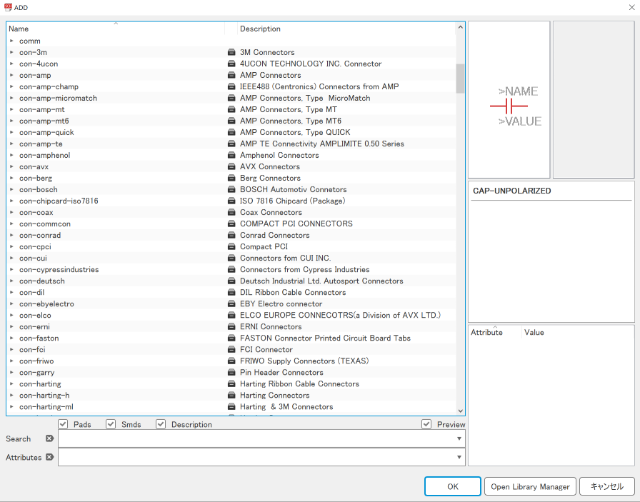
Task: Expand the con-cypressindustries library node
Action: (x=11, y=269)
